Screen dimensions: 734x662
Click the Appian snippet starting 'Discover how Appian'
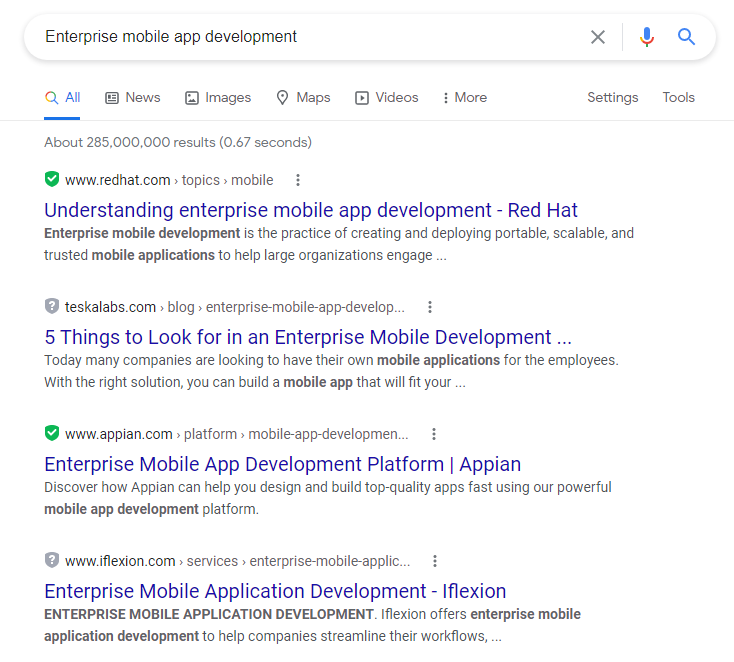(x=328, y=498)
